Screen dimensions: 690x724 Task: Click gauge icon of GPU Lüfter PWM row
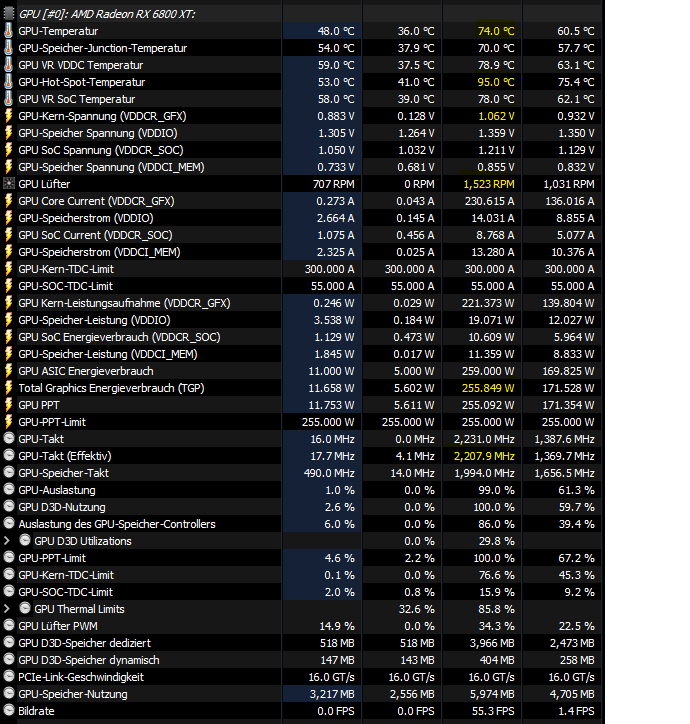pos(9,625)
